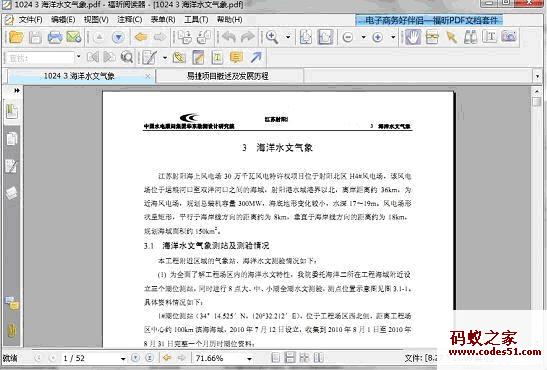Open the Zoom tool dropdown arrow

[288, 37]
